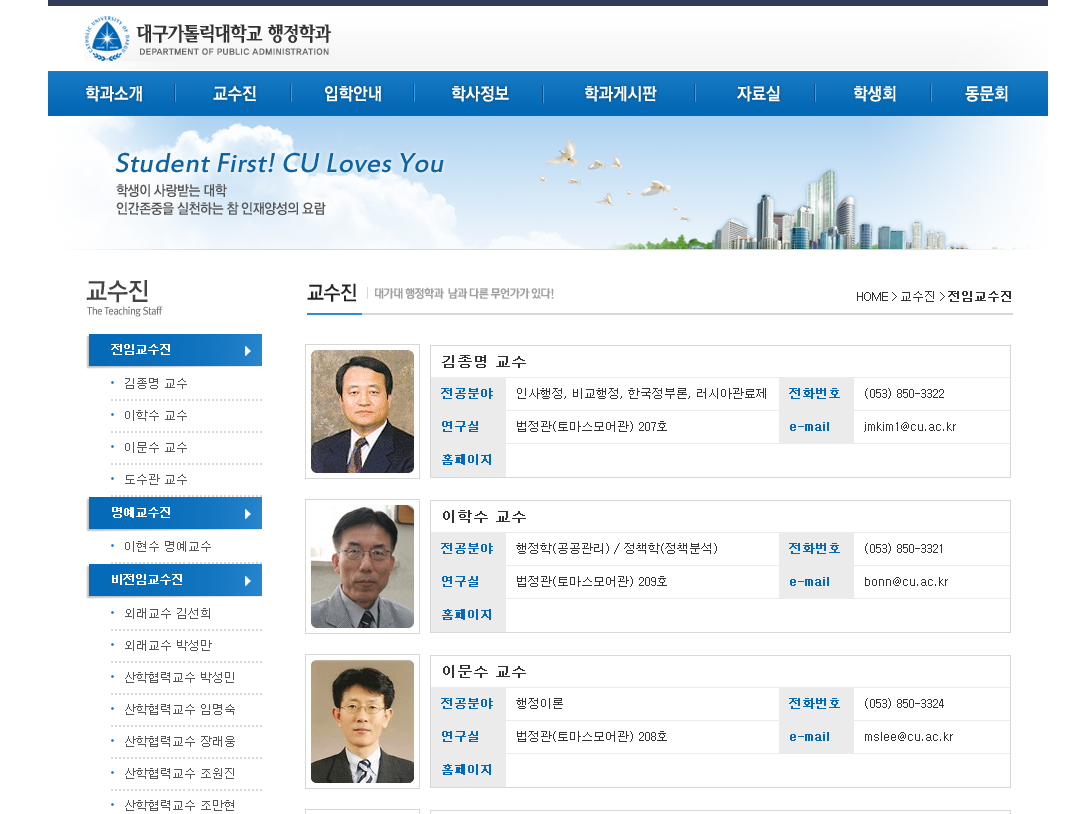
Task: Click the HOME breadcrumb link
Action: pyautogui.click(x=872, y=297)
